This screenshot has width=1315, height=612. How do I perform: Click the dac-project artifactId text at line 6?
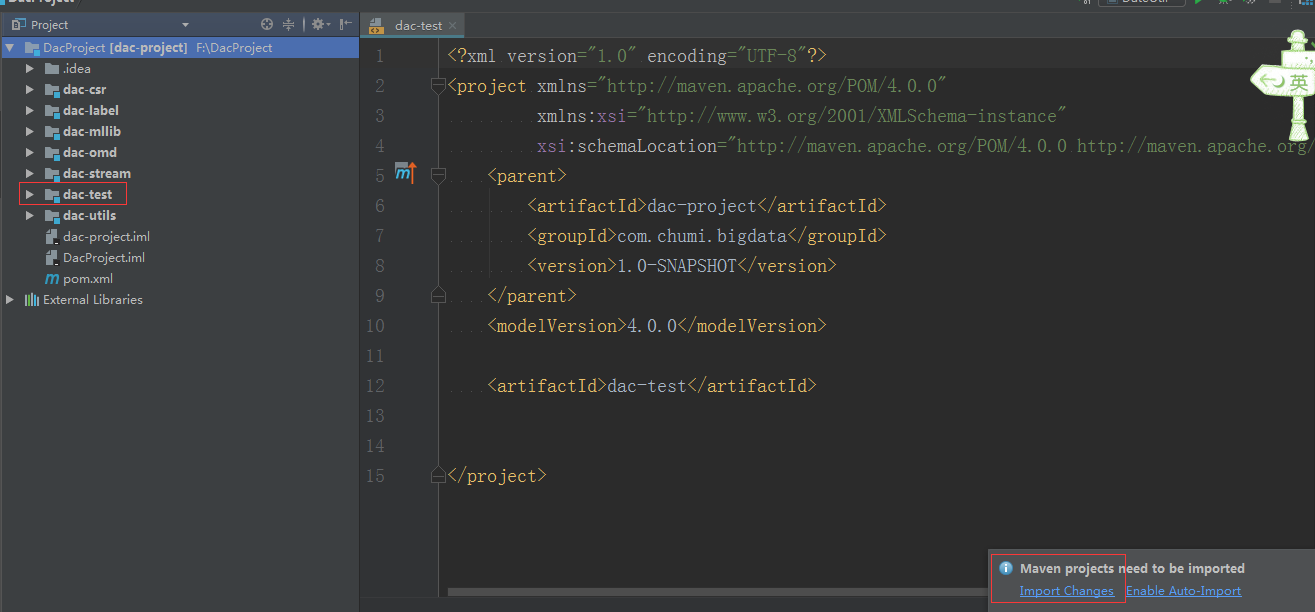702,206
